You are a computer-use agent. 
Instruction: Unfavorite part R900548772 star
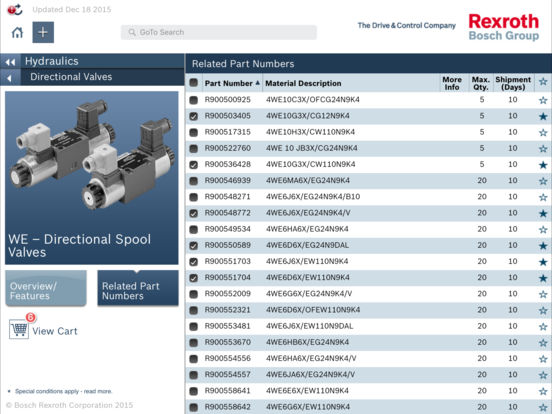tap(543, 214)
